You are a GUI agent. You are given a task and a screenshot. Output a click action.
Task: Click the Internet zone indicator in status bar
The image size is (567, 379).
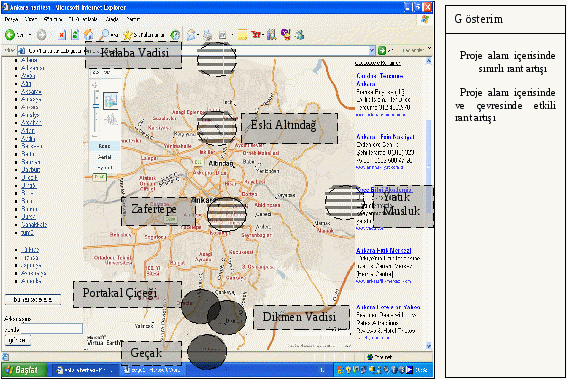[380, 357]
